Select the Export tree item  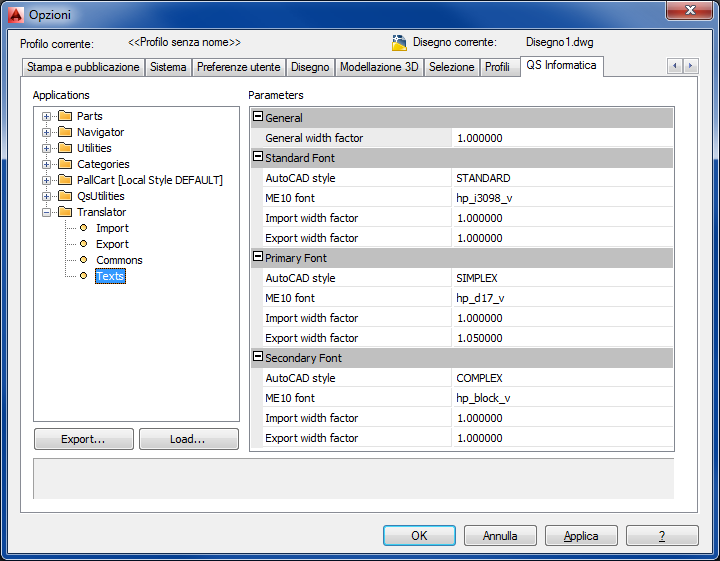click(112, 244)
